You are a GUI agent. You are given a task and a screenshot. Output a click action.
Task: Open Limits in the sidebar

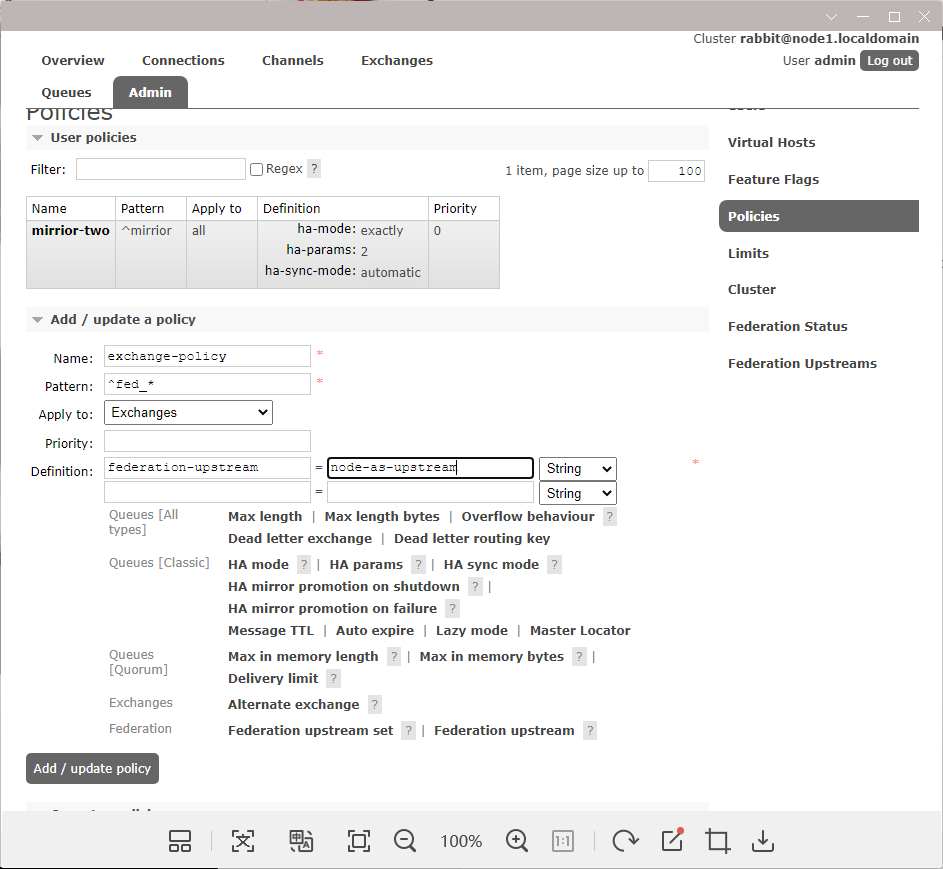click(x=748, y=253)
